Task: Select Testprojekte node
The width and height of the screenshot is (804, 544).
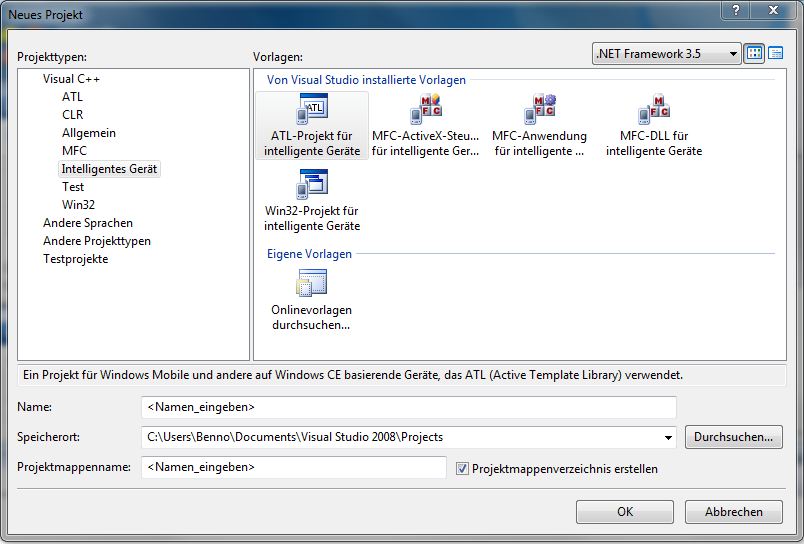Action: tap(75, 259)
